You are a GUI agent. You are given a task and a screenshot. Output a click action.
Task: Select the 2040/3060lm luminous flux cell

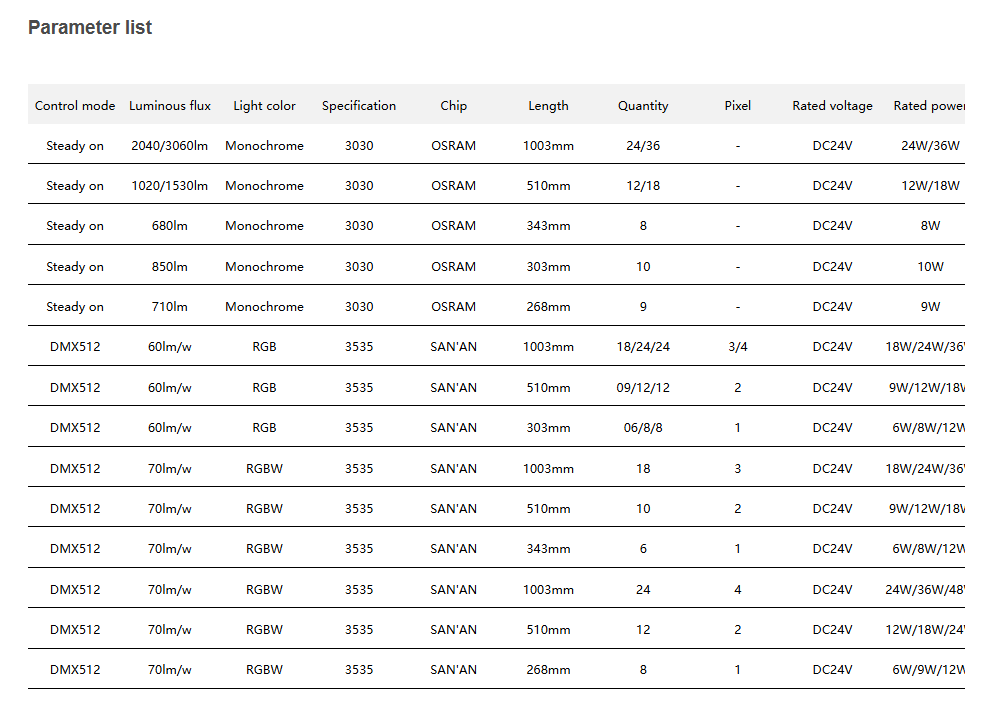[x=170, y=145]
